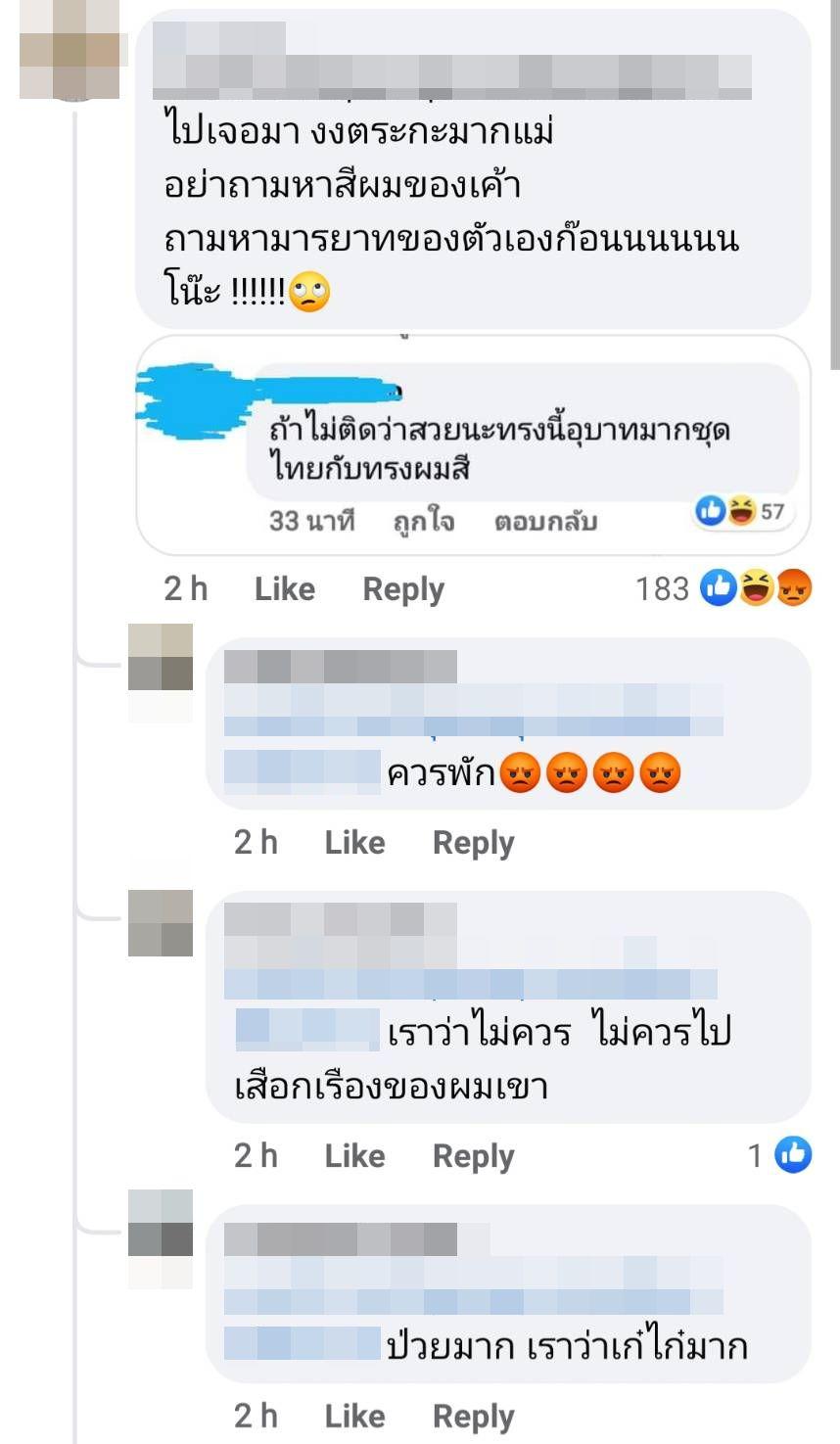Click the eye-roll emoji in the top comment
The width and height of the screenshot is (840, 1444).
click(x=310, y=293)
